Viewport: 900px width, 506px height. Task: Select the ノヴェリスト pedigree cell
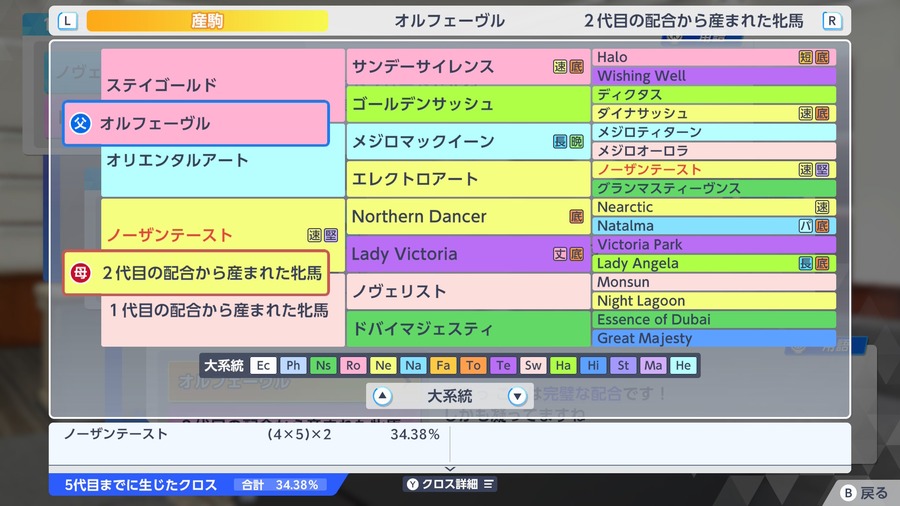tap(468, 291)
